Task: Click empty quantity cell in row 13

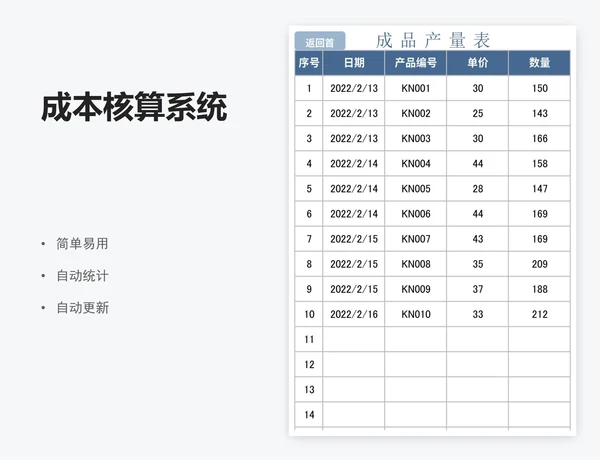Action: click(x=540, y=390)
